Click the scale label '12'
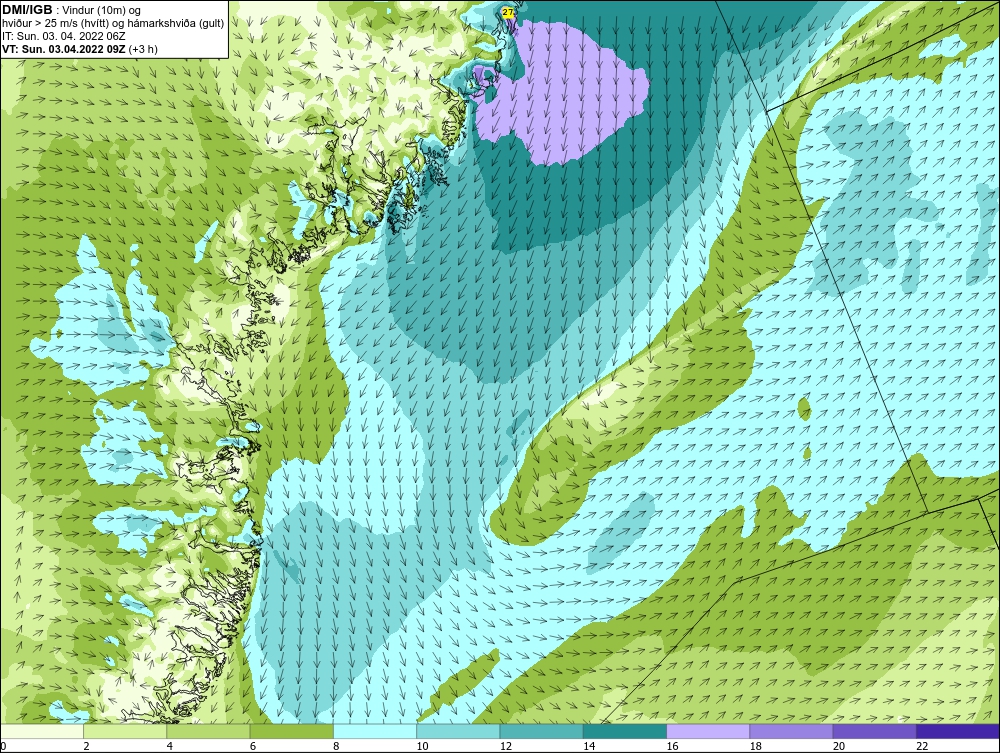The height and width of the screenshot is (753, 1000). pos(506,746)
